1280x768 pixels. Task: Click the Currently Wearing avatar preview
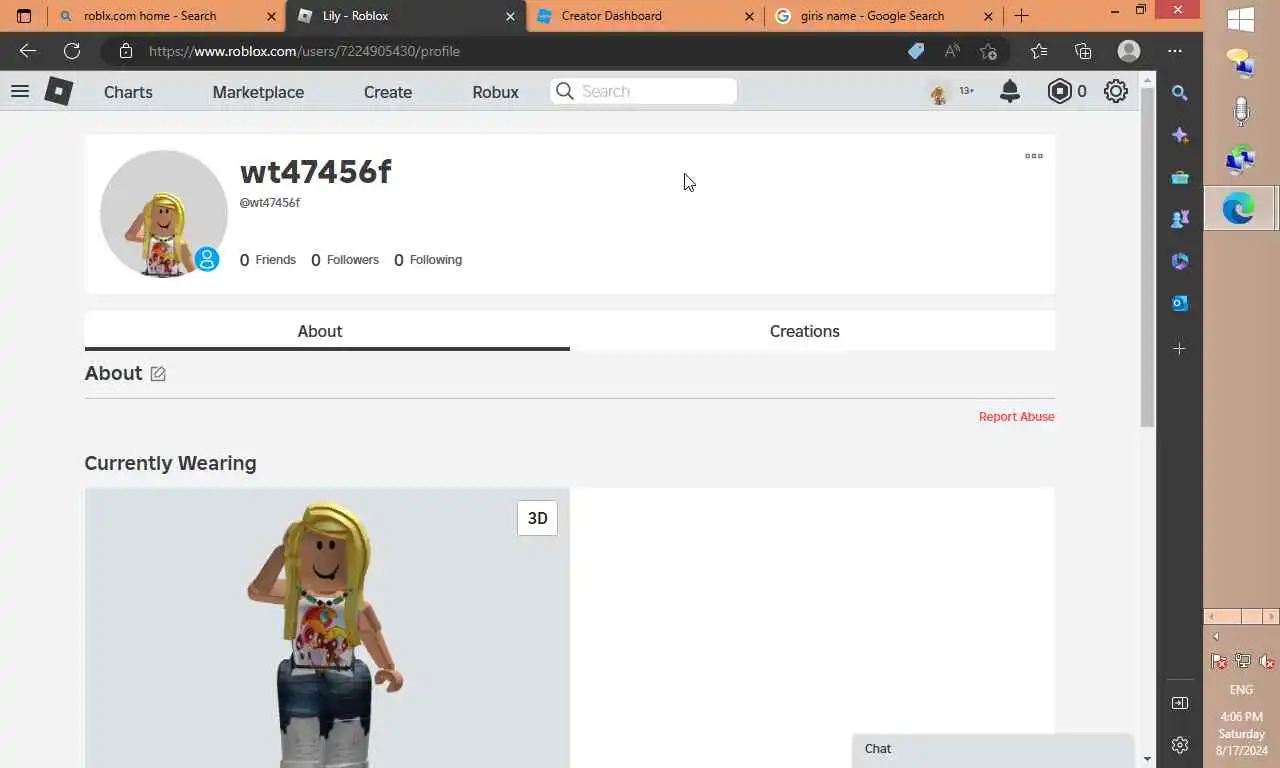point(327,628)
